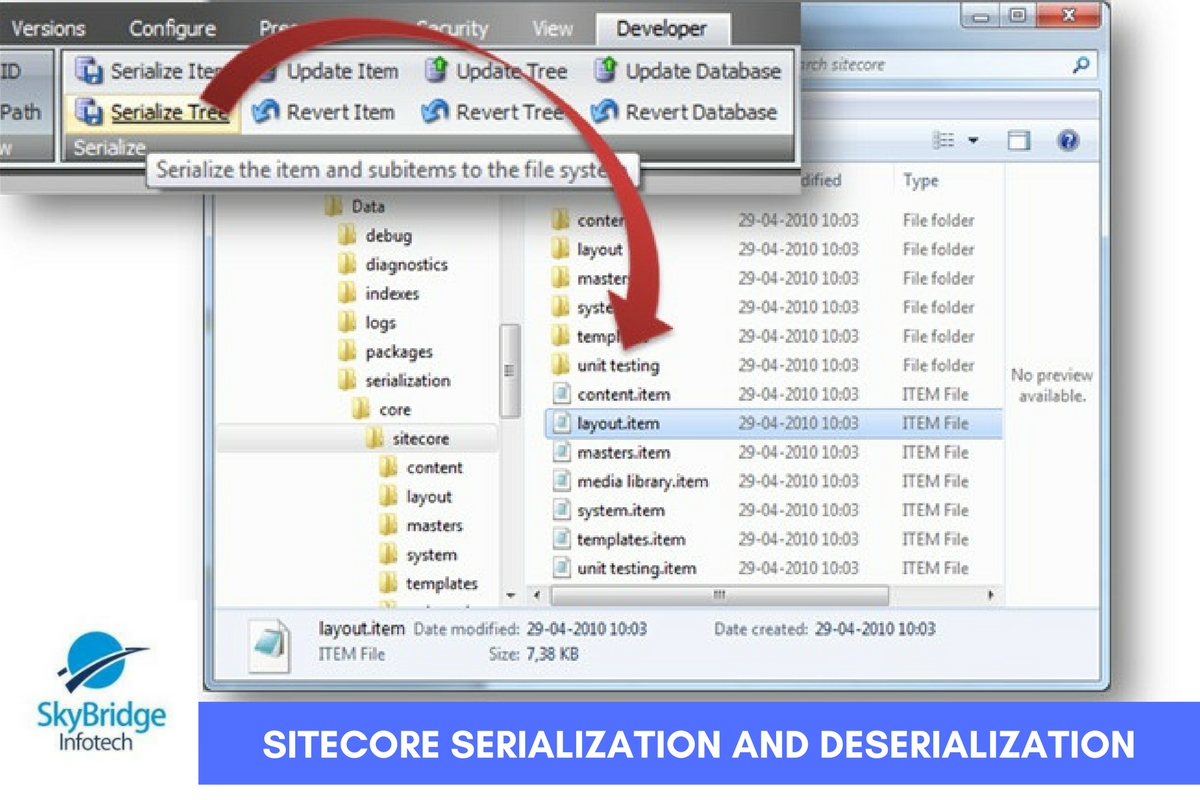Open the change view dropdown arrow
The image size is (1200, 800).
pyautogui.click(x=972, y=141)
